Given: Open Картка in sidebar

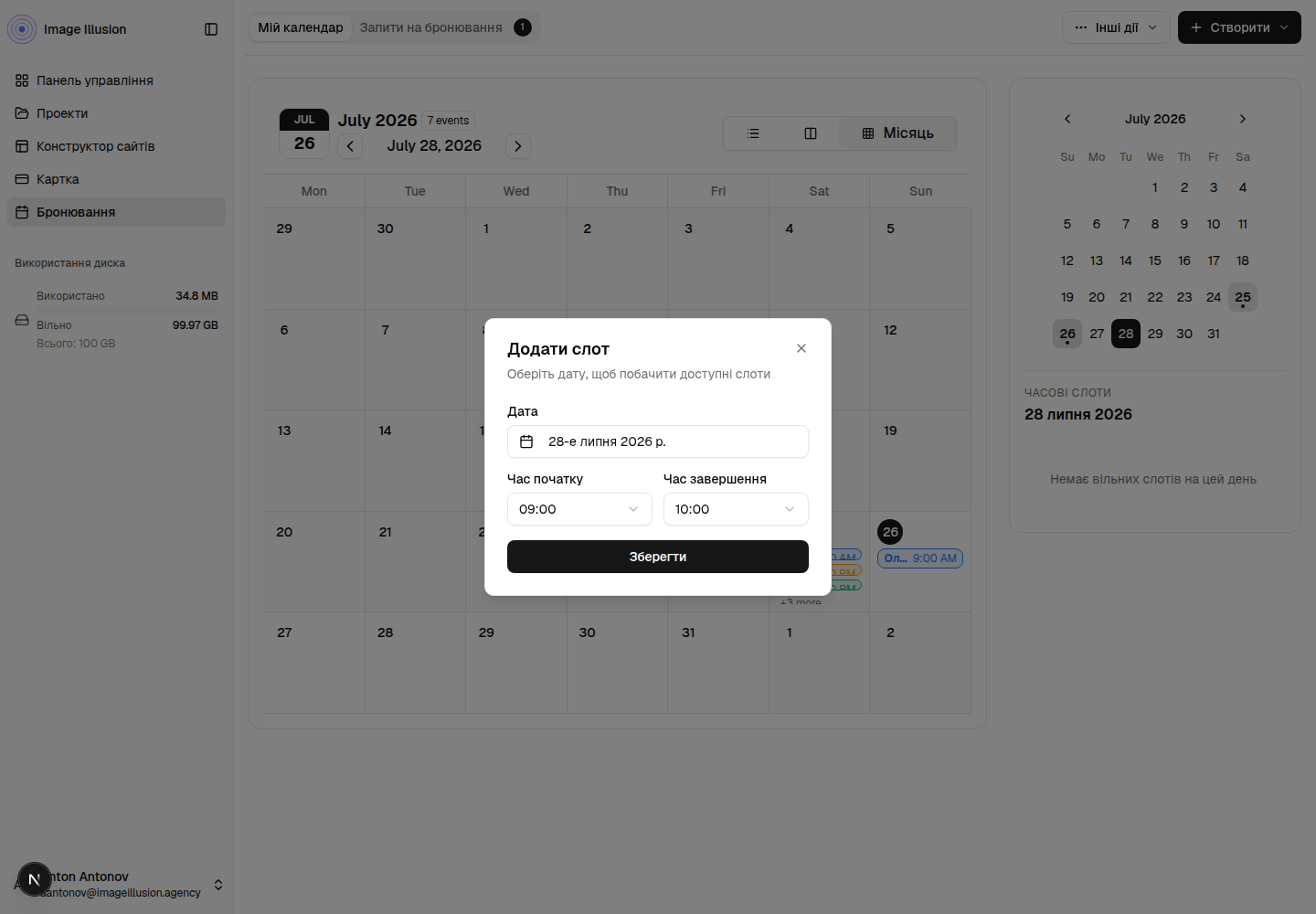Looking at the screenshot, I should coord(116,179).
